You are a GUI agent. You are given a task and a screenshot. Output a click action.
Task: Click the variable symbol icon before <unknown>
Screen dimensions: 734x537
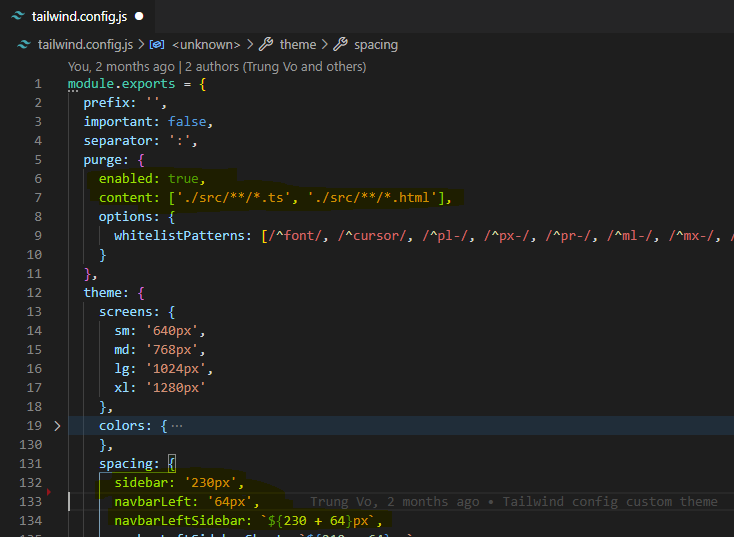click(x=157, y=44)
